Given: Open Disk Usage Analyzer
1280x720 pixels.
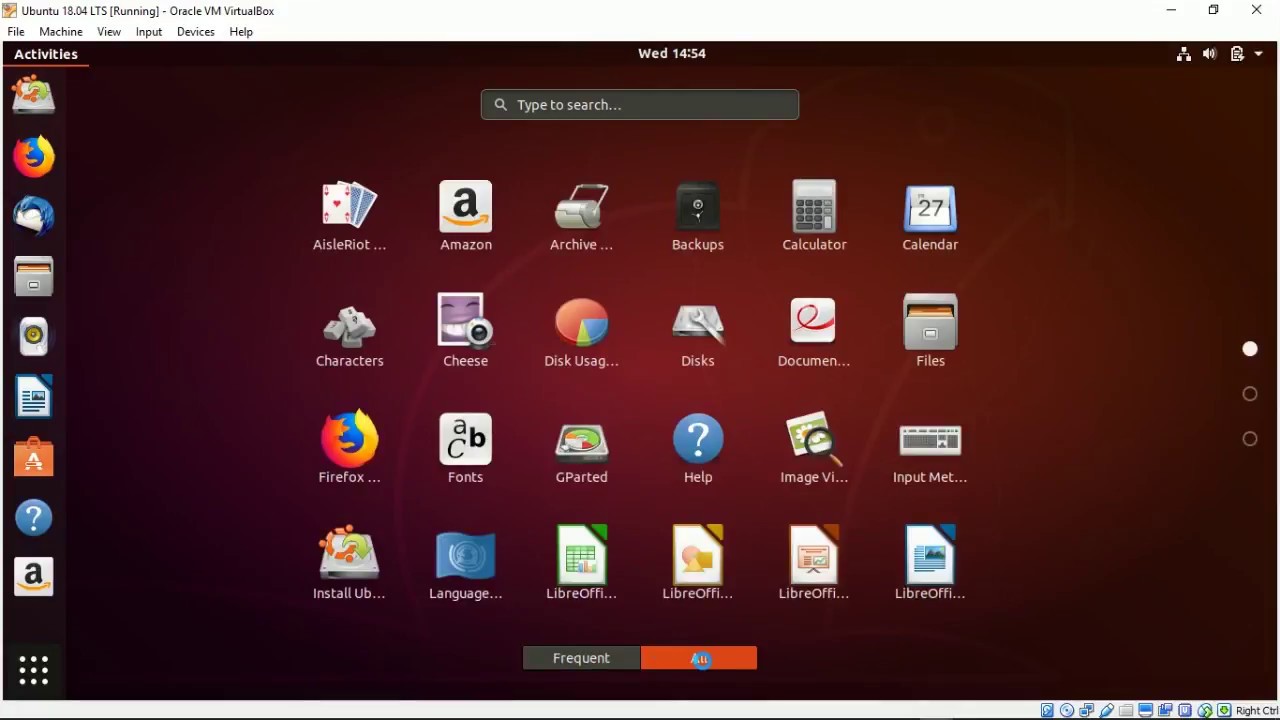Looking at the screenshot, I should 581,332.
